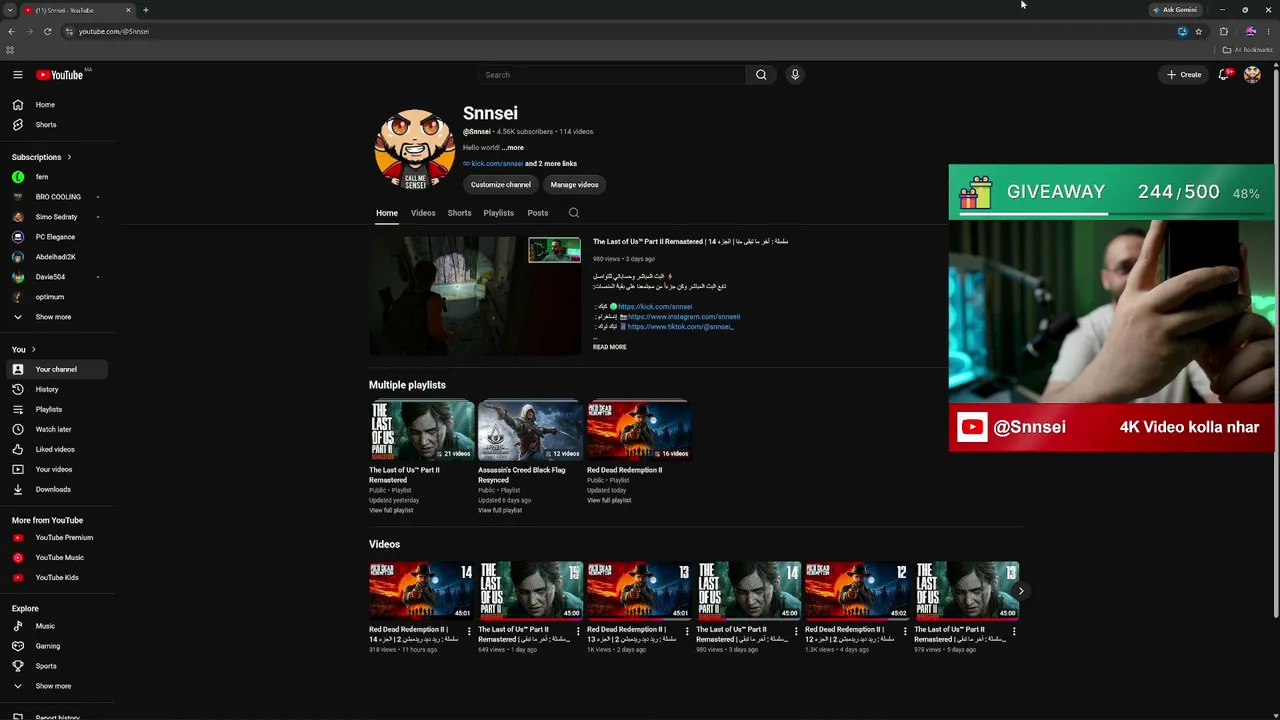
Task: Open the TikTok link in the video description
Action: 680,327
